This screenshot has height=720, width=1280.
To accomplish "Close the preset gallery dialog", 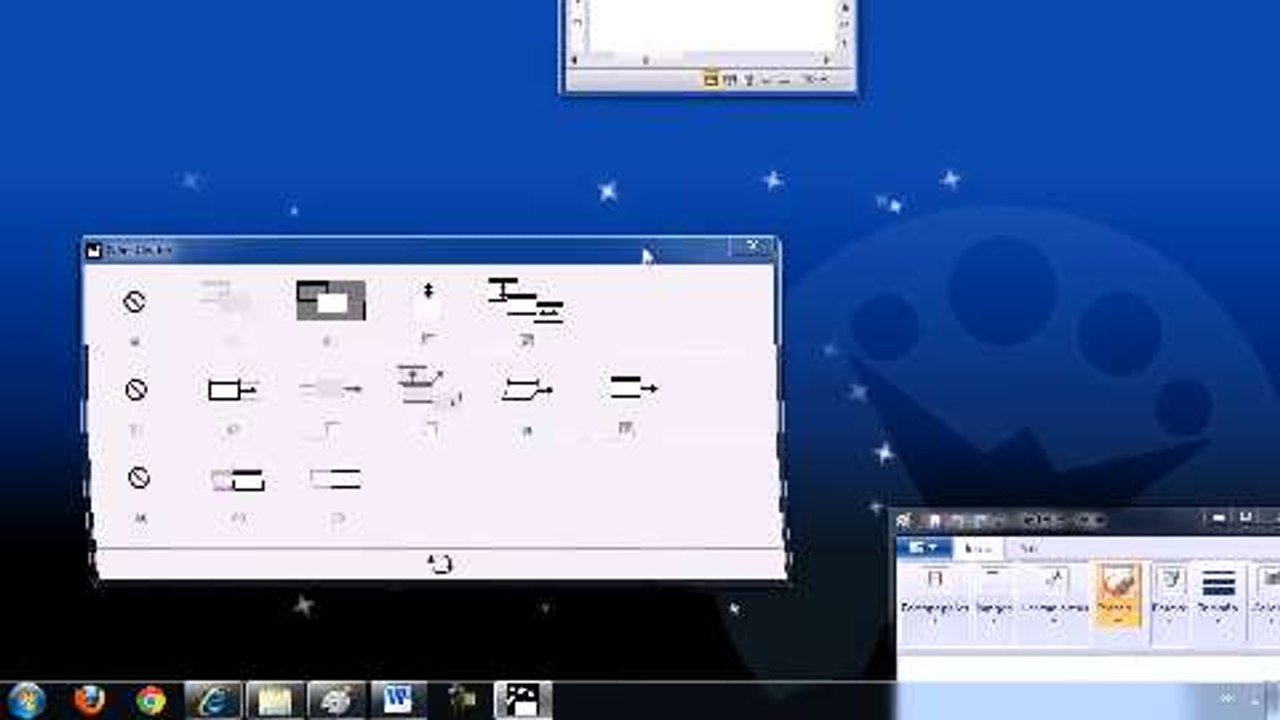I will (x=752, y=248).
